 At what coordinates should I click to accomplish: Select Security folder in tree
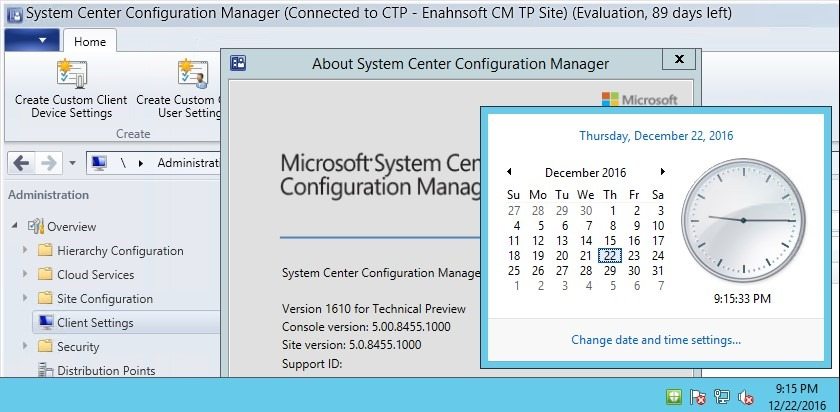[x=78, y=347]
